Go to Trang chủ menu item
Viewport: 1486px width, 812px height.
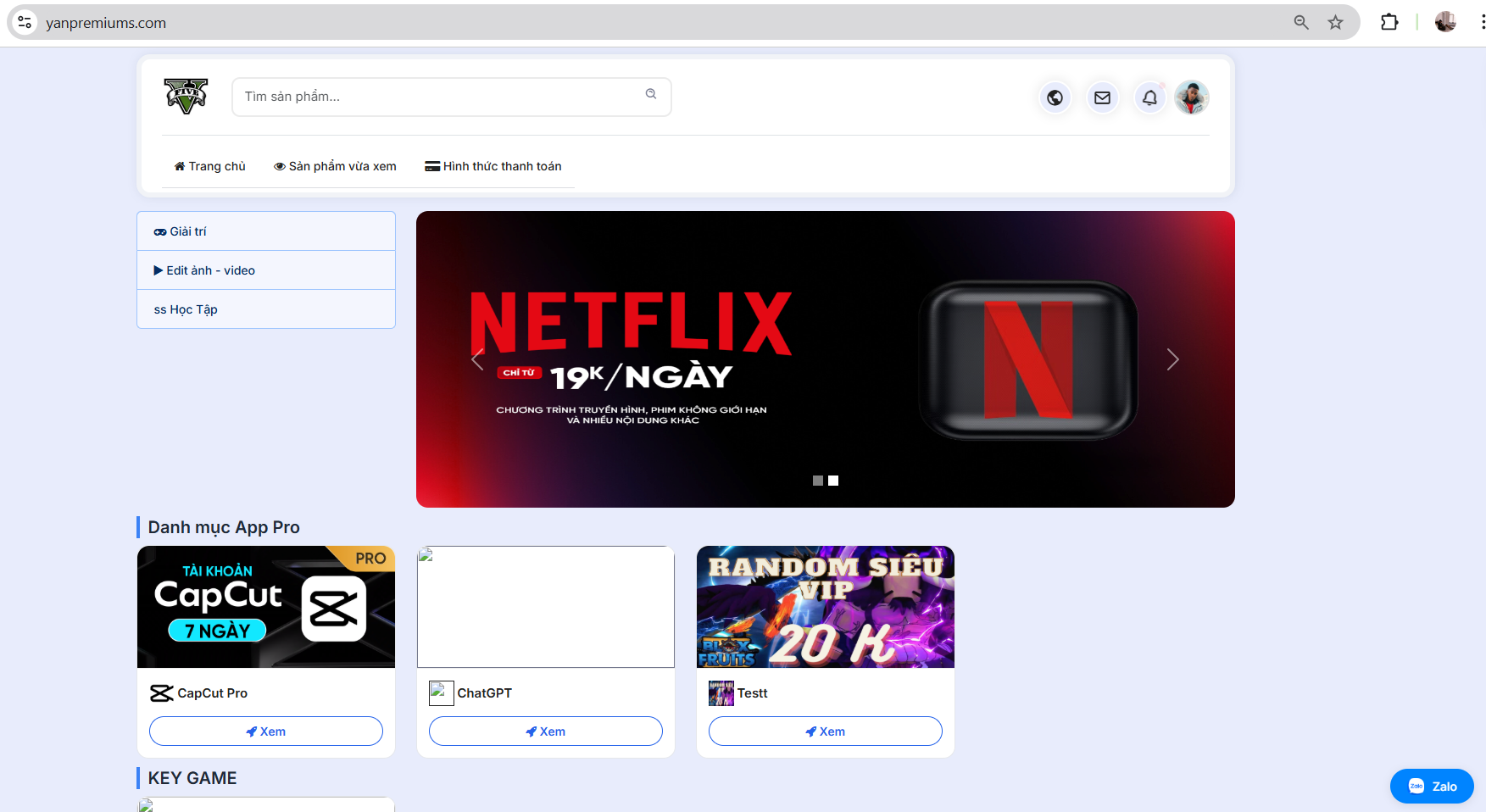click(210, 166)
